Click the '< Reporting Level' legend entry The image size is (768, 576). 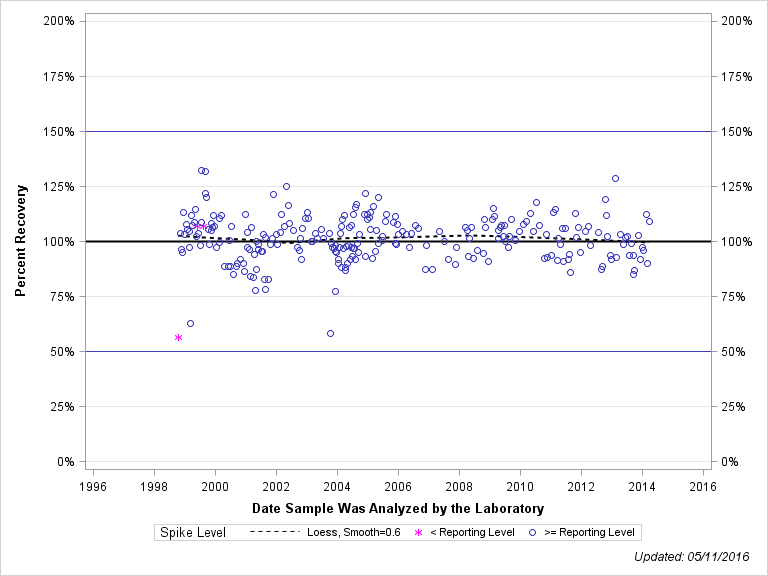tap(472, 532)
